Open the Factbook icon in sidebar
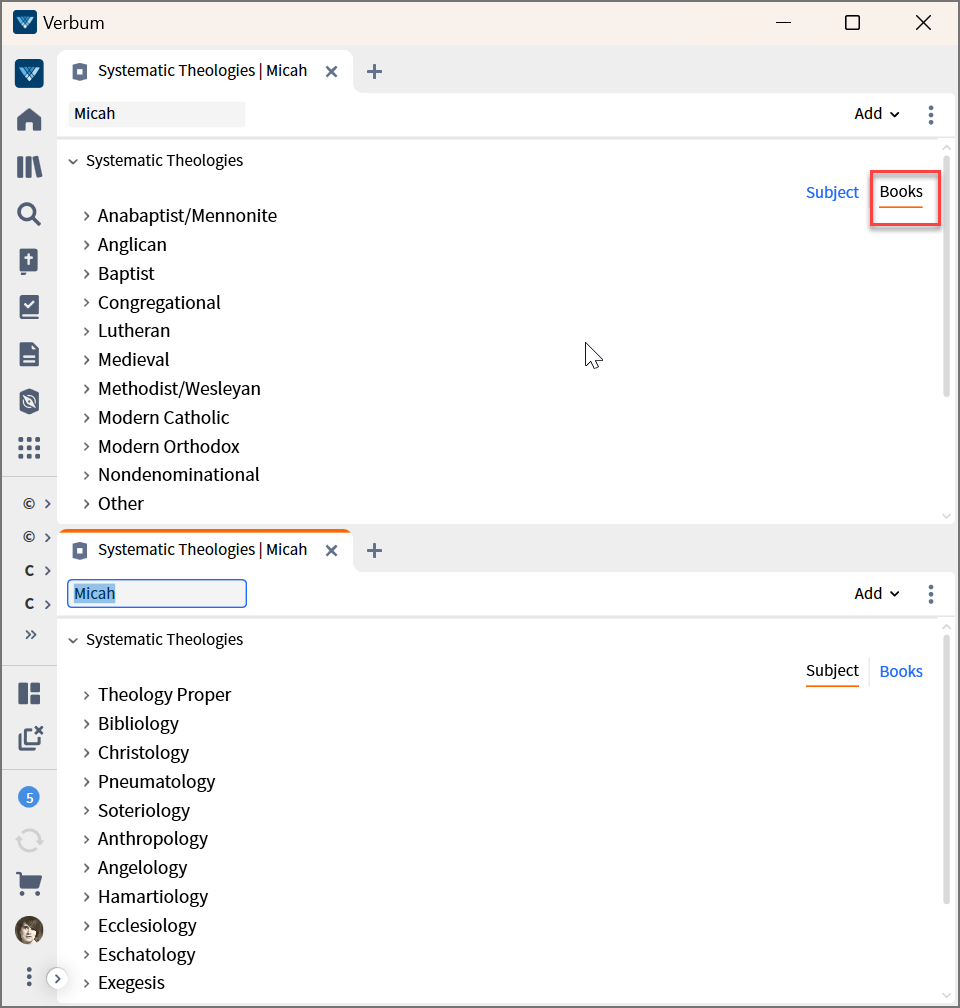 [x=29, y=261]
